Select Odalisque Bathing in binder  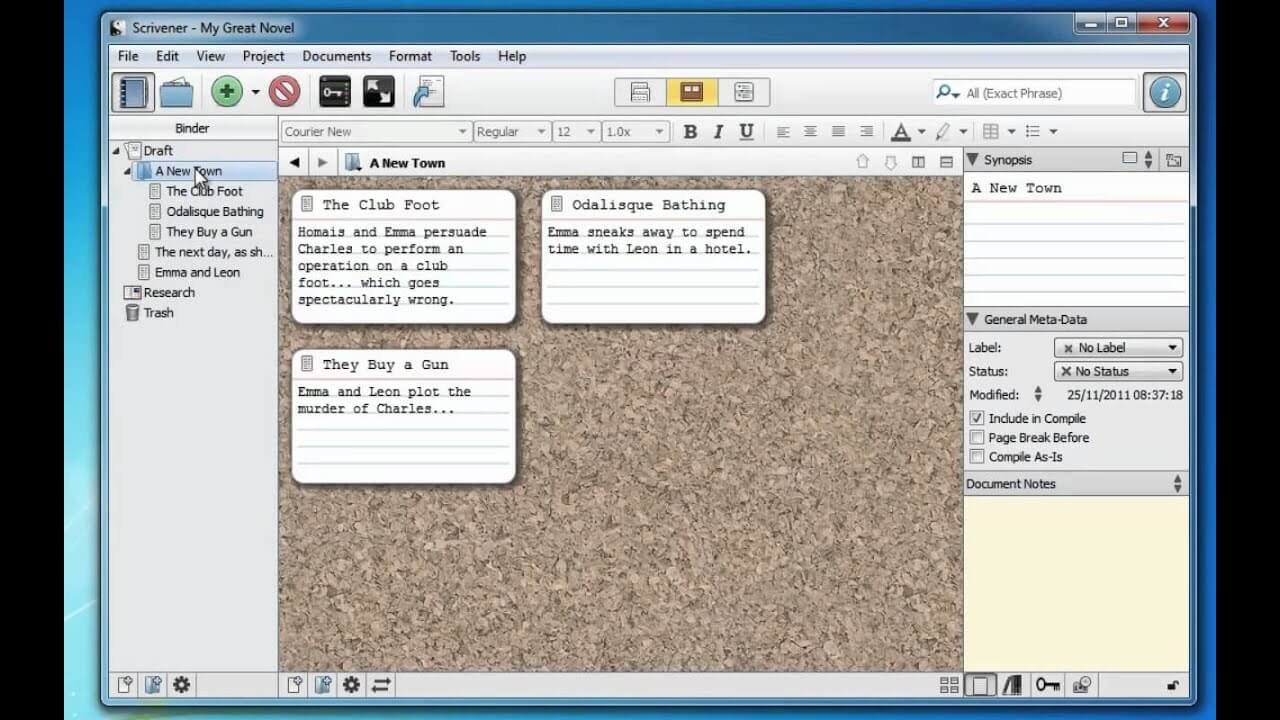215,212
